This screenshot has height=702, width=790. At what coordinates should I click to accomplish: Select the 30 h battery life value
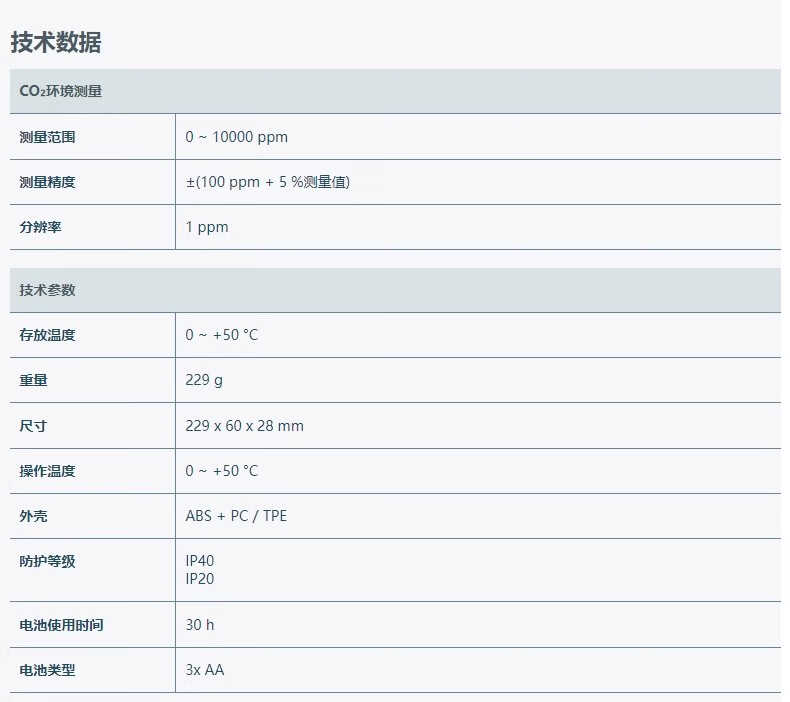200,625
